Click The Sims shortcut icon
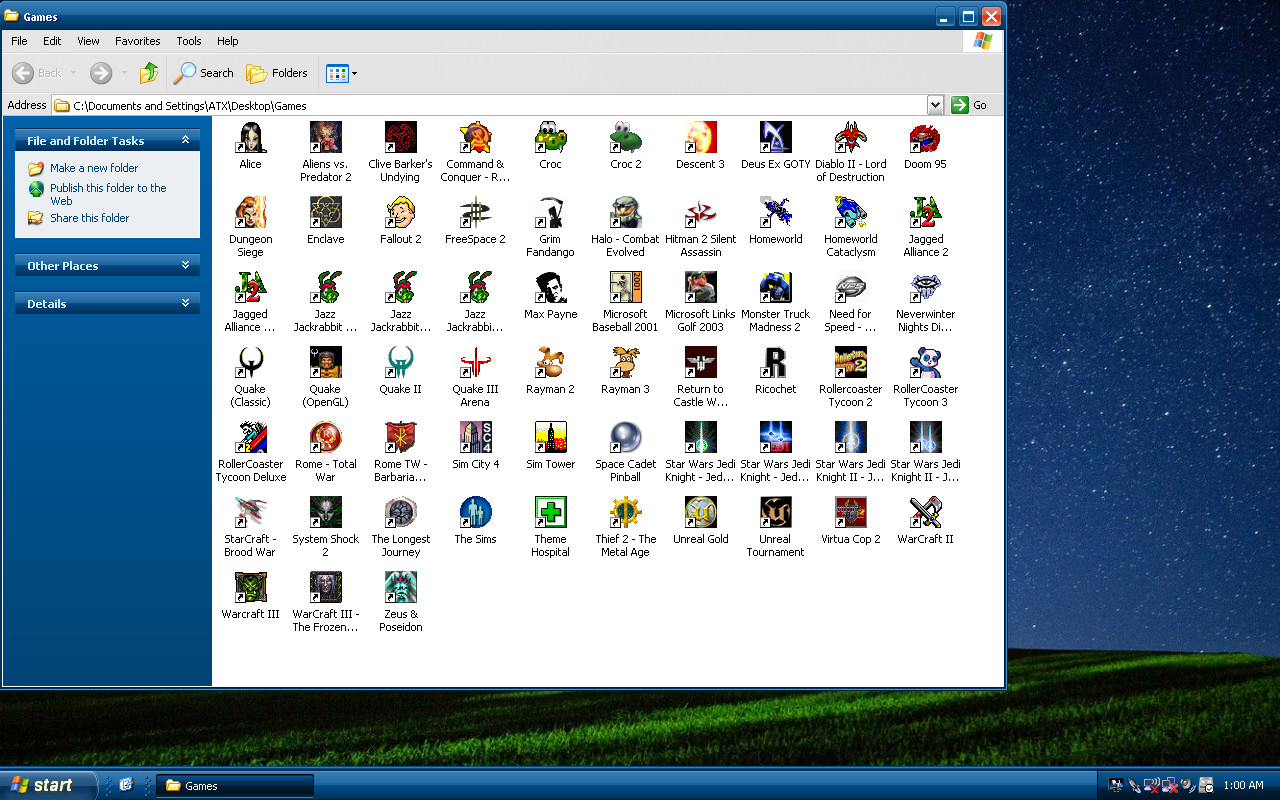 [x=475, y=512]
